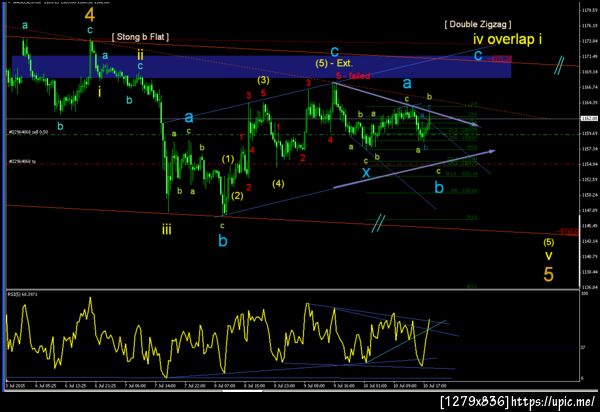Click the '(5) - Ext.' wave label

[x=334, y=64]
